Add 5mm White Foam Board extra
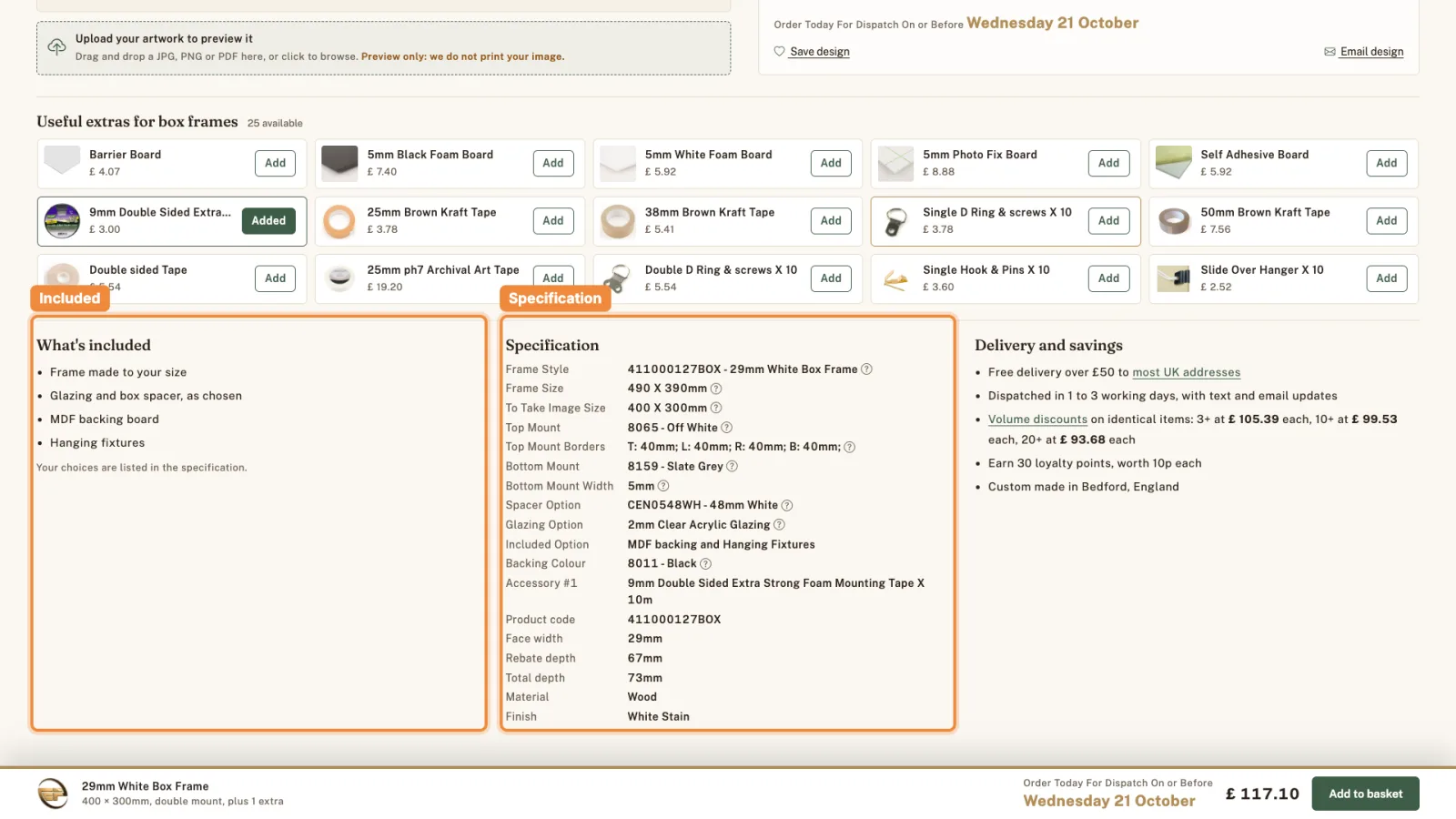Screen dimensions: 1456x819 tap(831, 163)
